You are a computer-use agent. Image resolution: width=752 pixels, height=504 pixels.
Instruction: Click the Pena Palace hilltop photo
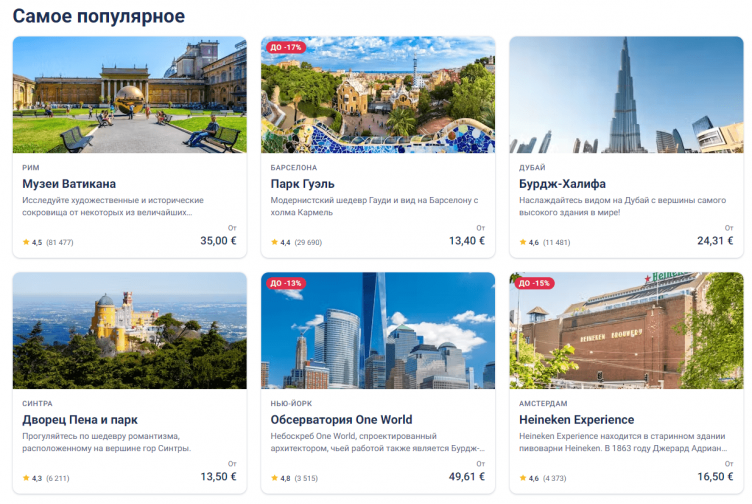point(129,330)
